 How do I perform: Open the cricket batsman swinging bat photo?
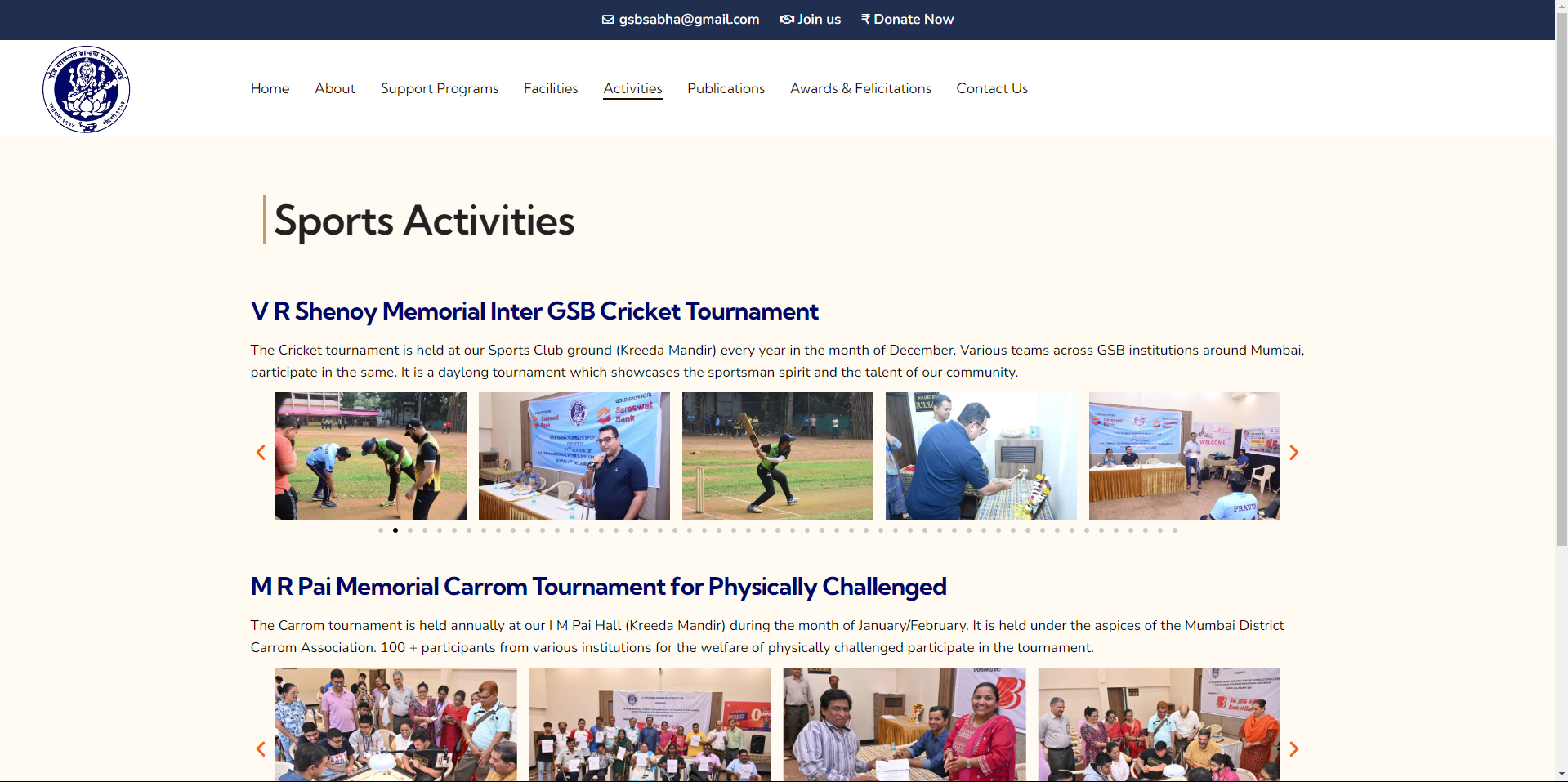tap(777, 455)
